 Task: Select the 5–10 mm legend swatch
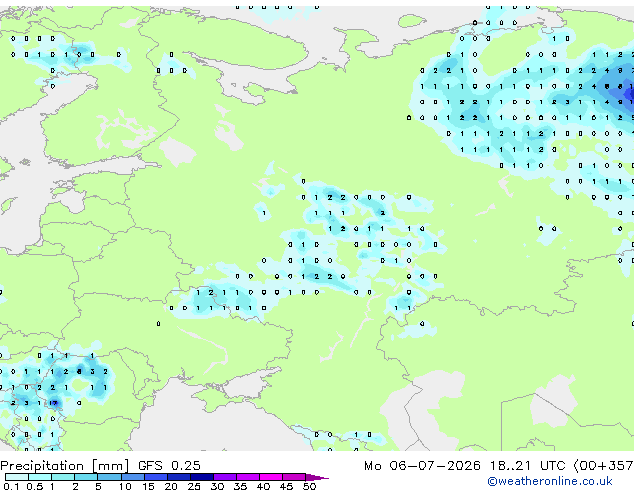point(109,477)
